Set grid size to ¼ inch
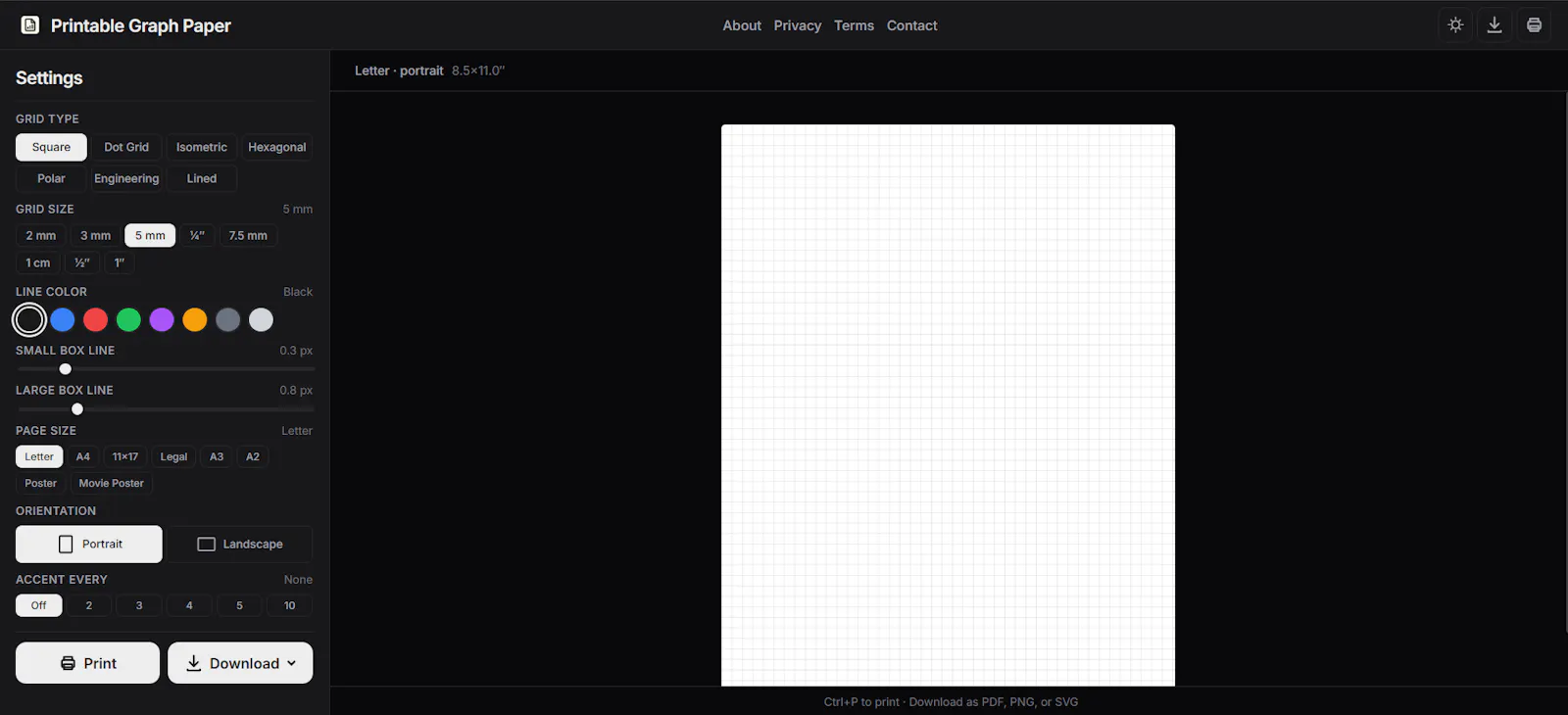Viewport: 1568px width, 715px height. pos(197,235)
